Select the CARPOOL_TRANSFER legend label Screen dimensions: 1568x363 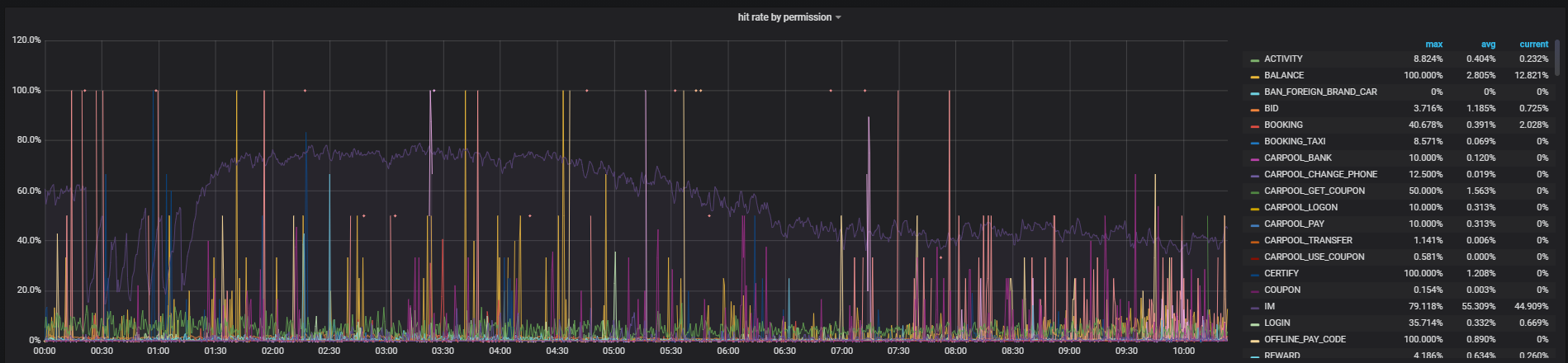click(1308, 240)
